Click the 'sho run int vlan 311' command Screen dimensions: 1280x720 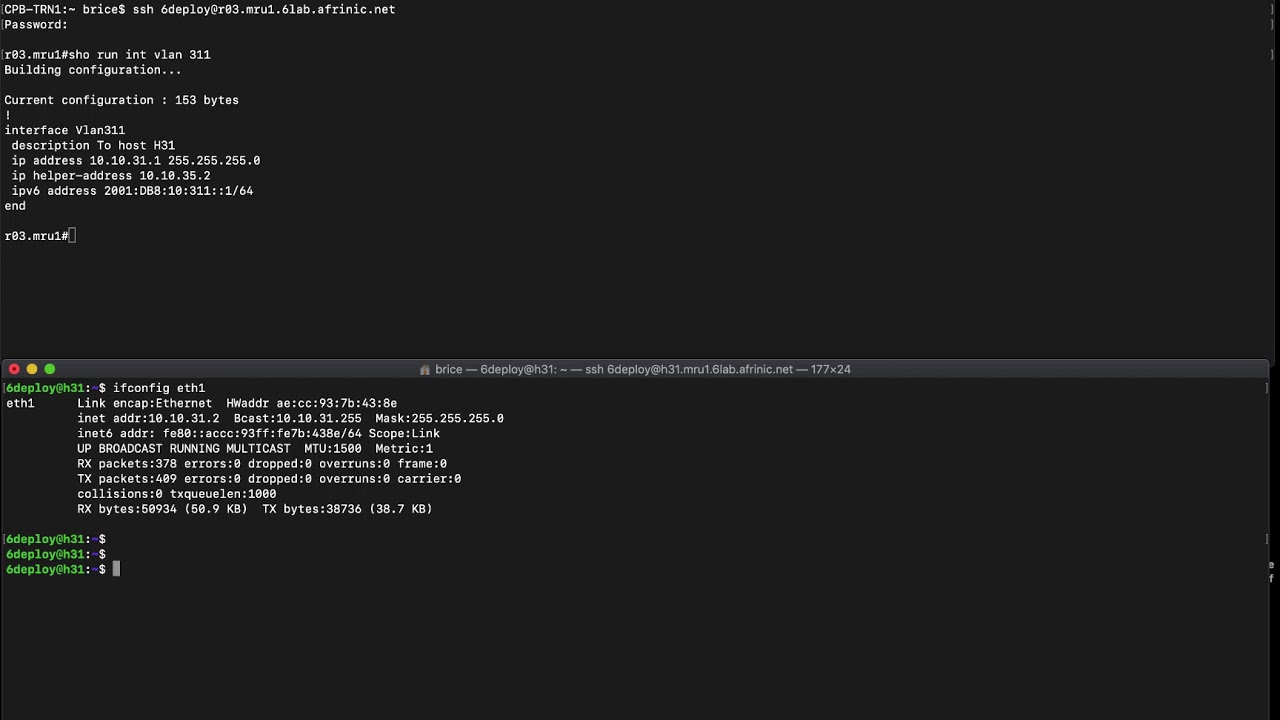coord(139,55)
